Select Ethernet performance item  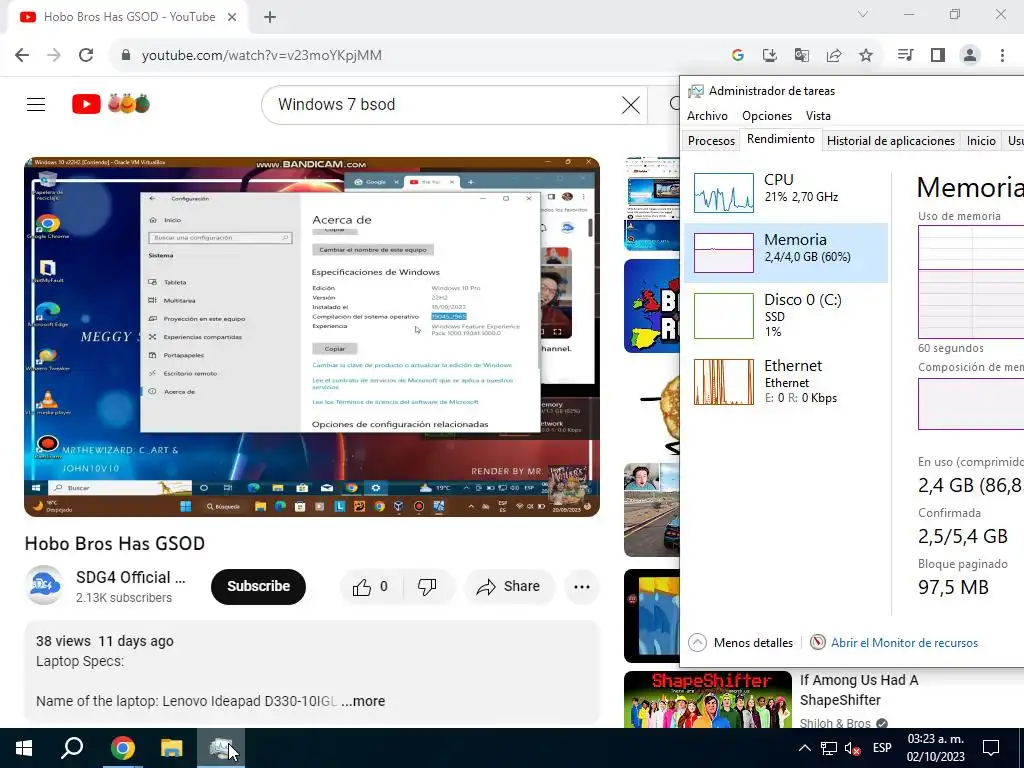[x=786, y=381]
